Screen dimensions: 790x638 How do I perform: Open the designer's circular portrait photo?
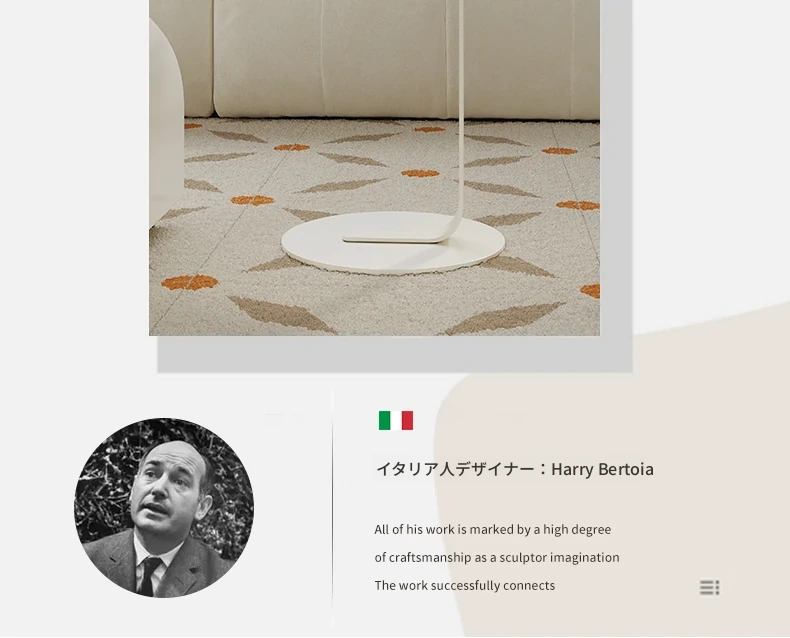tap(164, 507)
